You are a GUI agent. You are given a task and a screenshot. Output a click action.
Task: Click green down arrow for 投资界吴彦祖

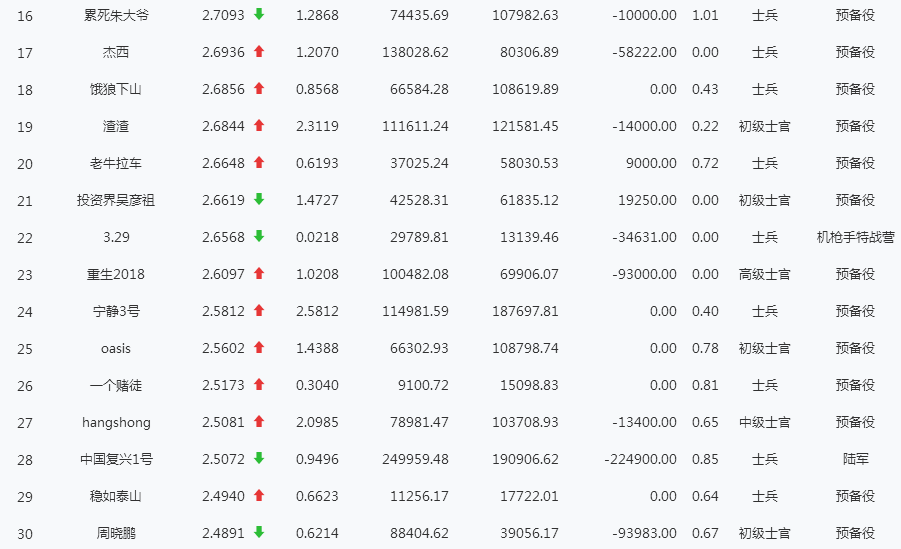259,199
